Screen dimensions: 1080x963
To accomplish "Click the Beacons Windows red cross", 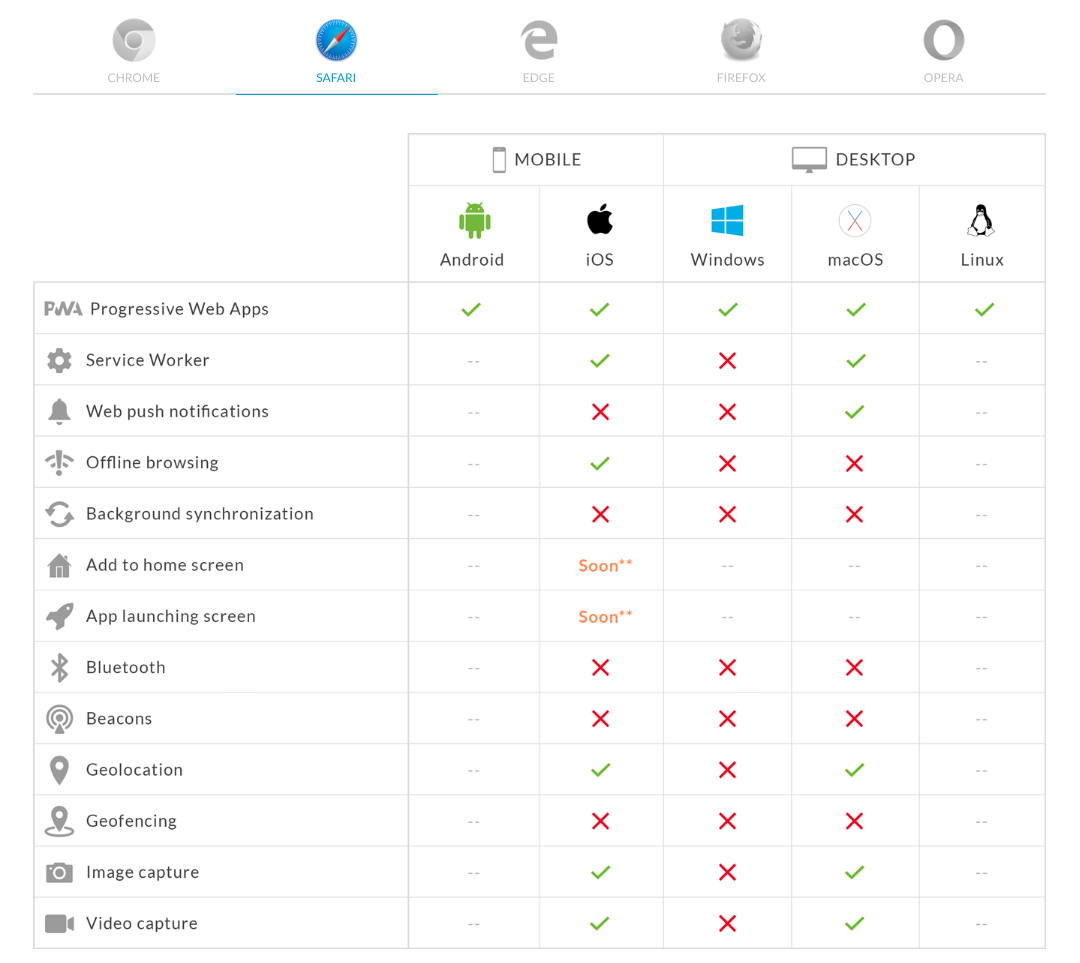I will pyautogui.click(x=727, y=719).
